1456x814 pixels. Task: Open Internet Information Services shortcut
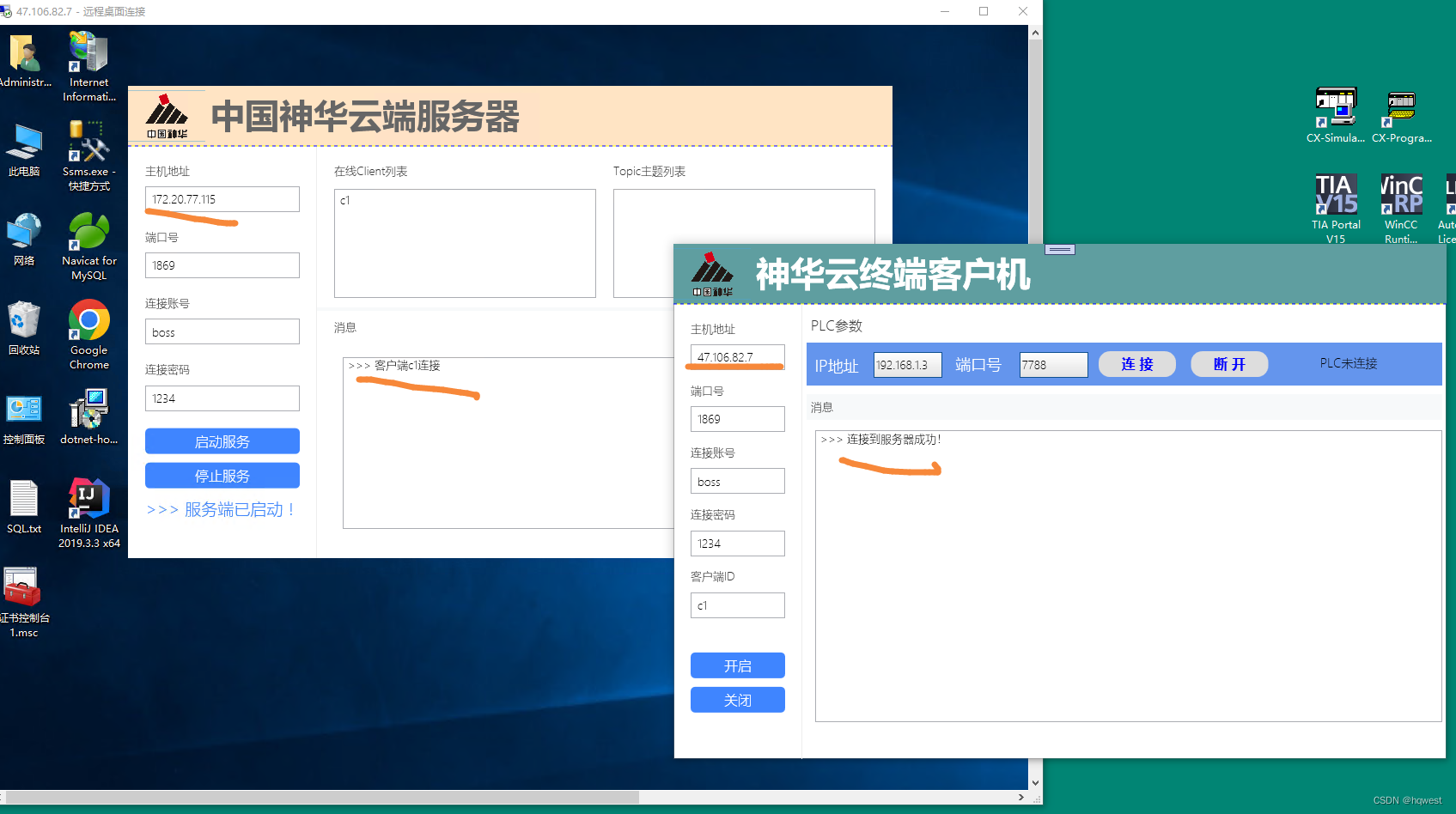pos(88,66)
